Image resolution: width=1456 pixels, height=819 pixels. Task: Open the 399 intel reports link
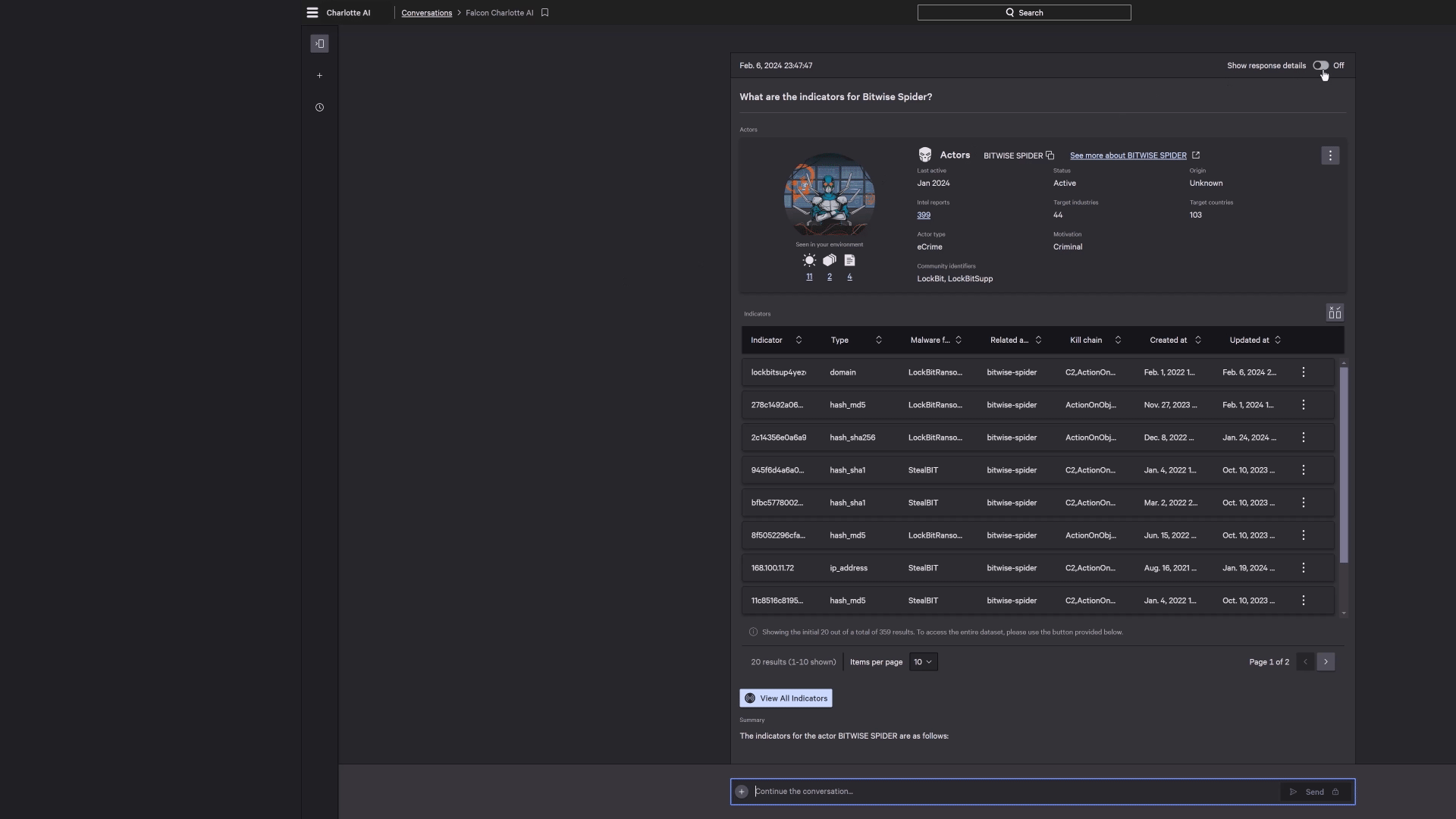coord(924,215)
